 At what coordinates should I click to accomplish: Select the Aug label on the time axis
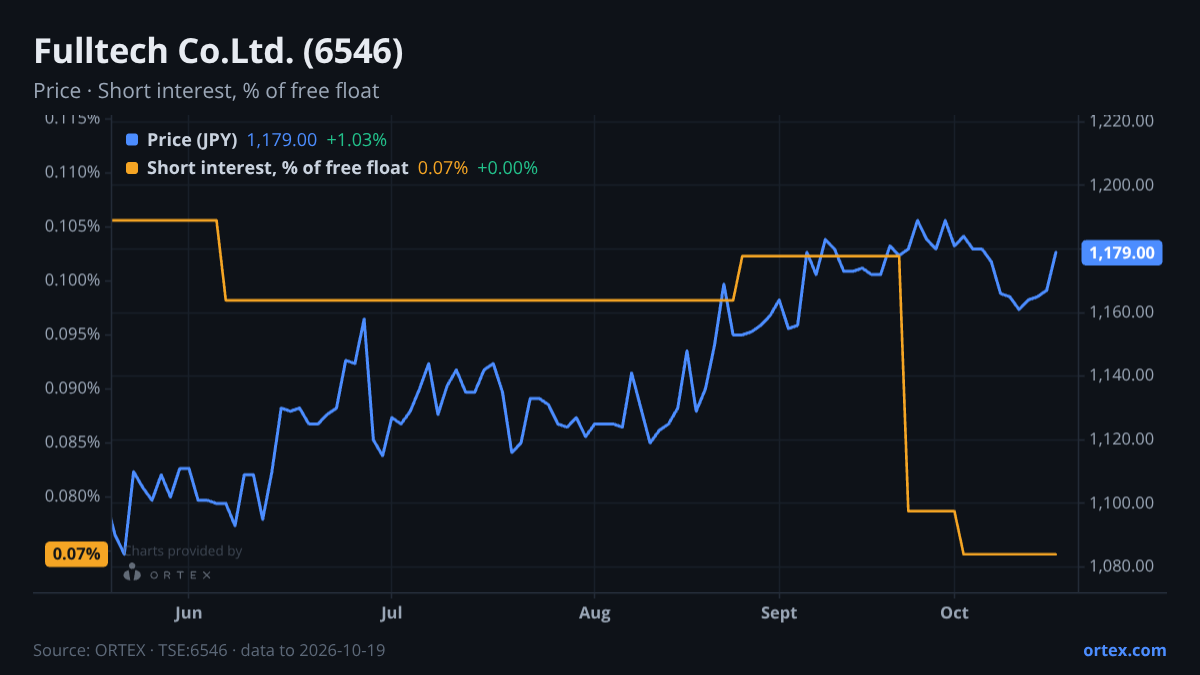pos(594,613)
